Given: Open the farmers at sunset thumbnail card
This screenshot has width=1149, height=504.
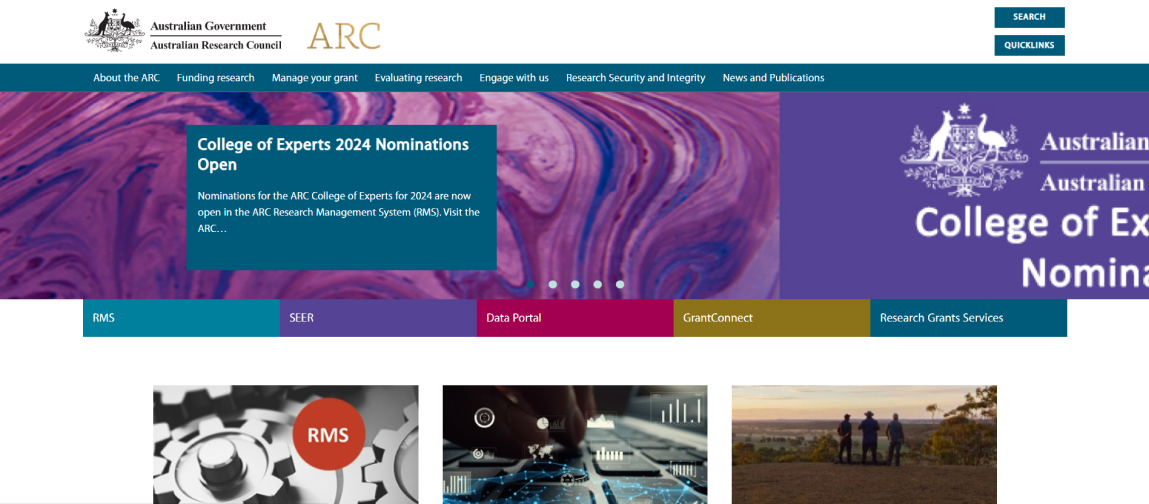Looking at the screenshot, I should (864, 444).
